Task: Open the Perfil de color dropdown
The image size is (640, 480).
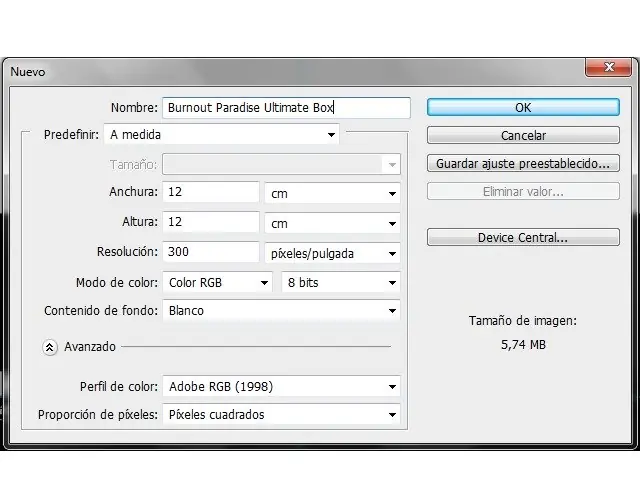Action: tap(281, 386)
